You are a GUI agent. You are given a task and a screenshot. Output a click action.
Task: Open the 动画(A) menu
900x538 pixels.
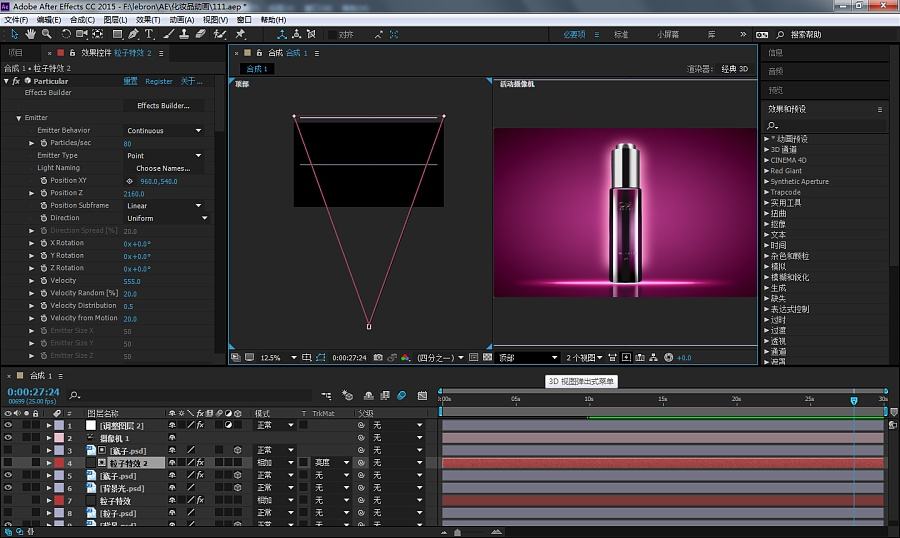tap(181, 20)
